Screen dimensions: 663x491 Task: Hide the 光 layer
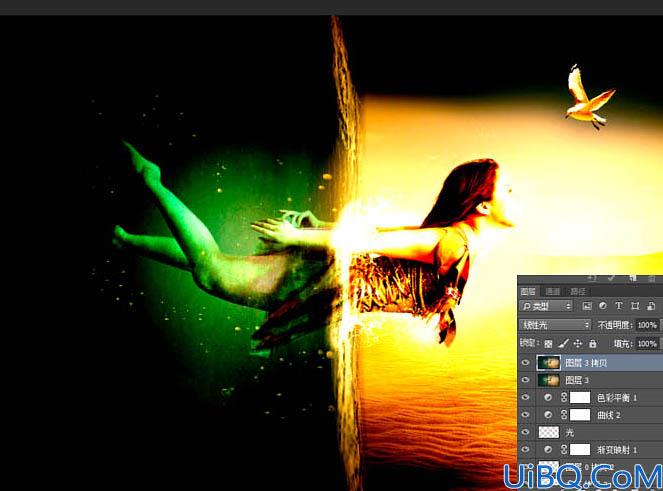pyautogui.click(x=526, y=432)
